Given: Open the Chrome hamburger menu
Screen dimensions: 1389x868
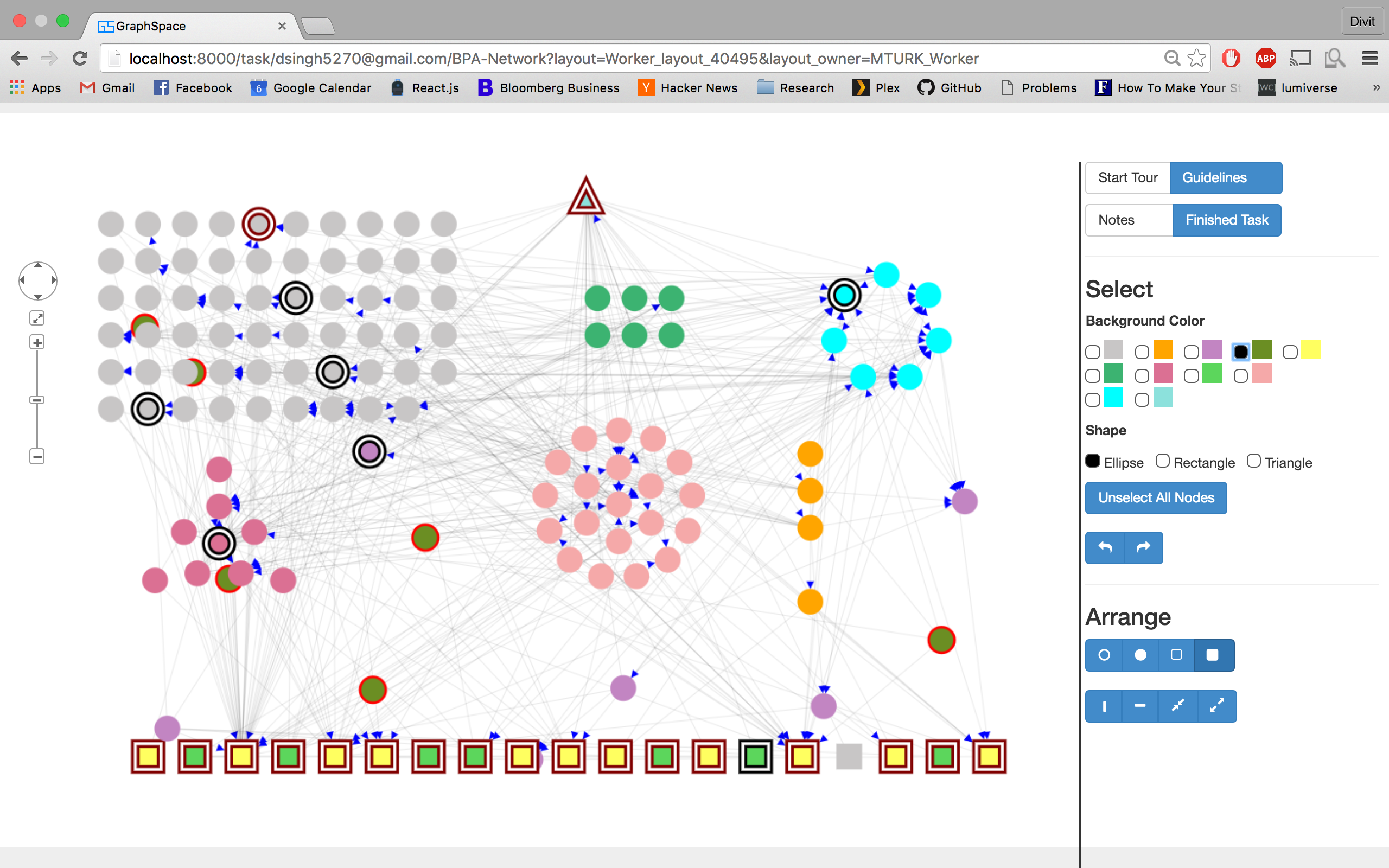Looking at the screenshot, I should pyautogui.click(x=1369, y=58).
